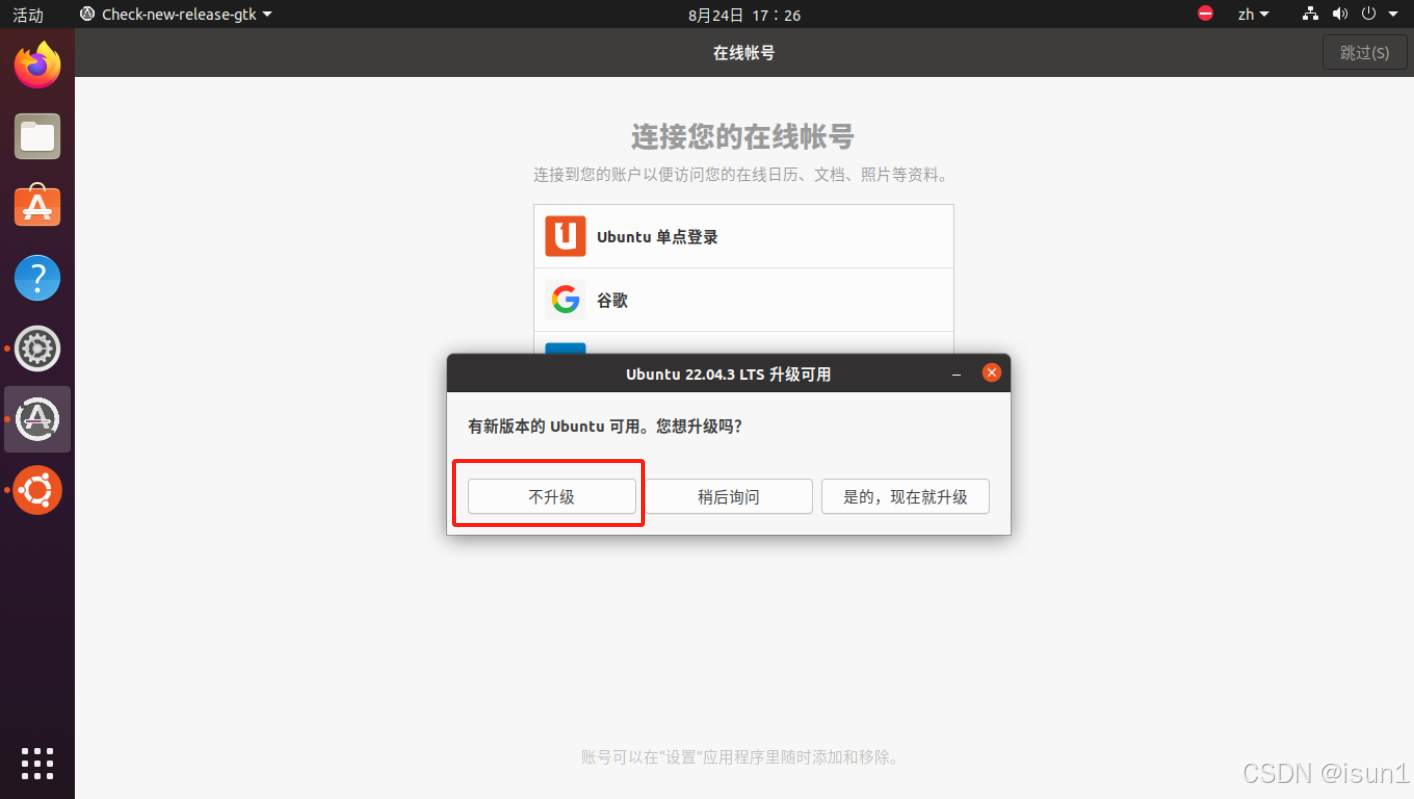Close the upgrade available dialog

click(x=991, y=373)
